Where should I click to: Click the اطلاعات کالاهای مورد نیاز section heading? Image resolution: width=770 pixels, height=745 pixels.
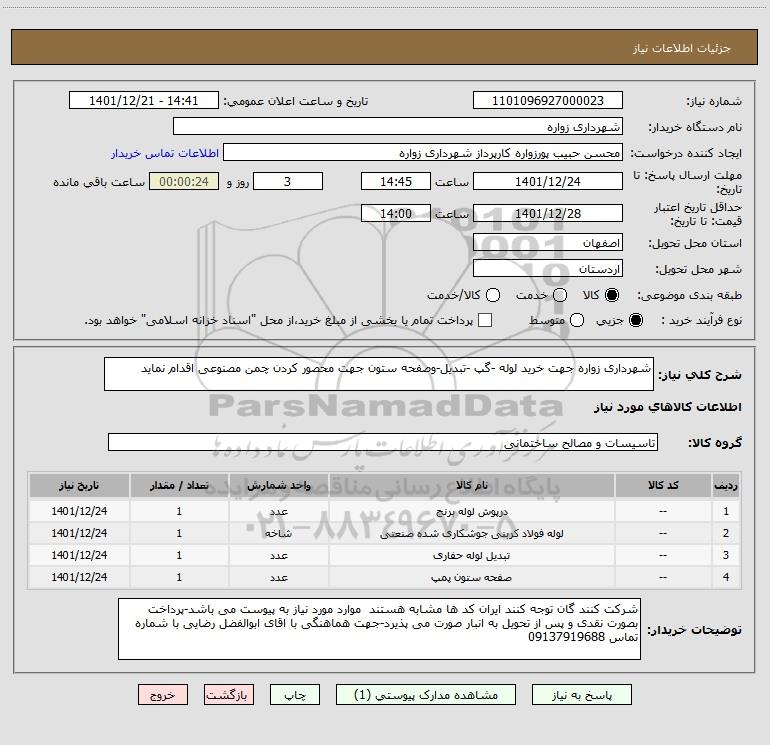(x=667, y=407)
